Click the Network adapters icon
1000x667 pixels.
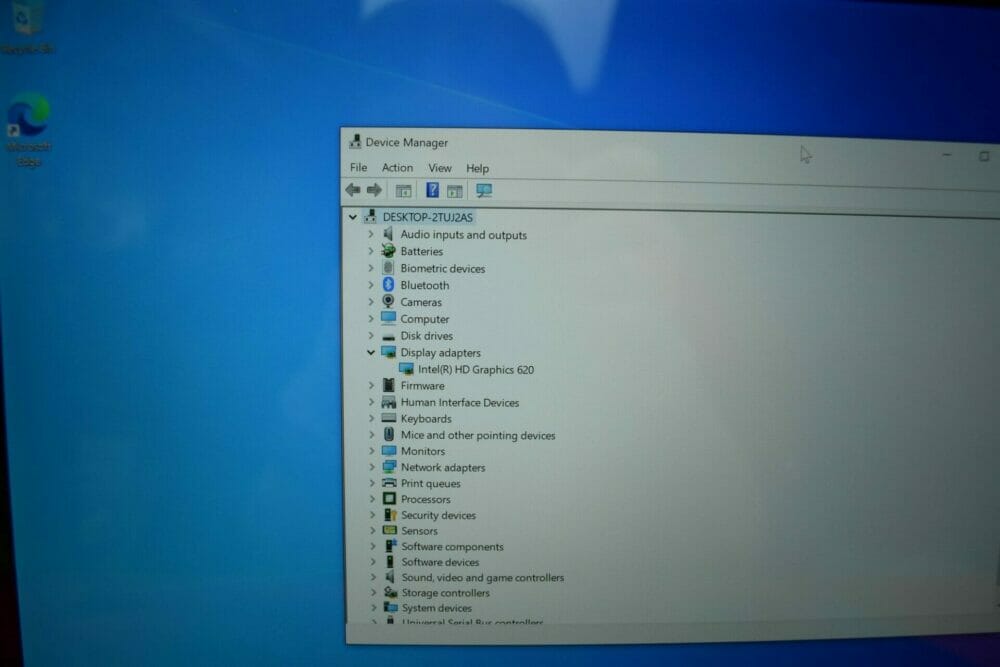(389, 467)
